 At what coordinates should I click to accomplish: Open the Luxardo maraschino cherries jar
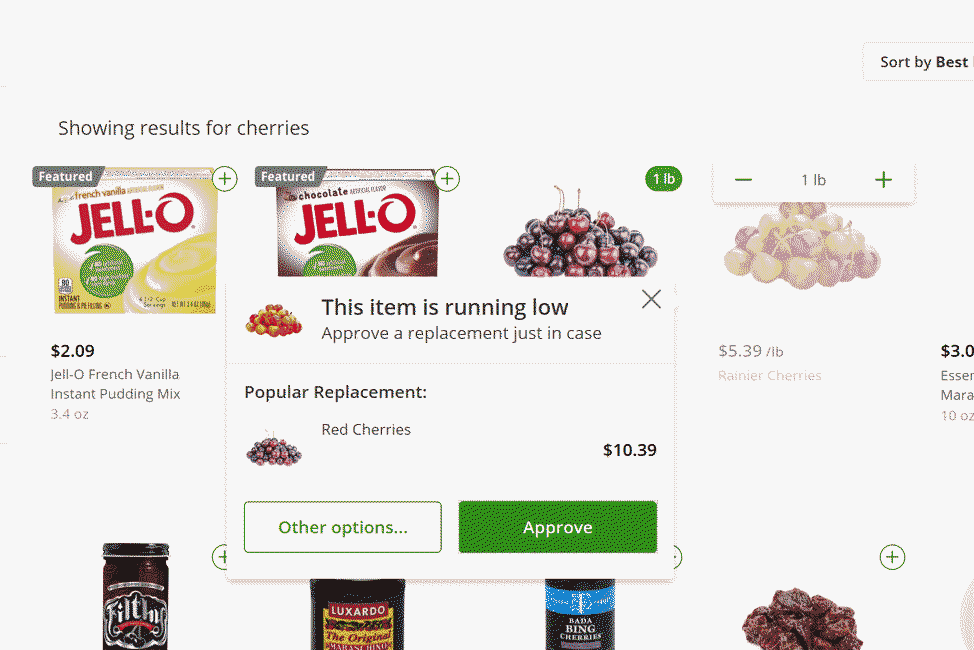click(x=357, y=612)
